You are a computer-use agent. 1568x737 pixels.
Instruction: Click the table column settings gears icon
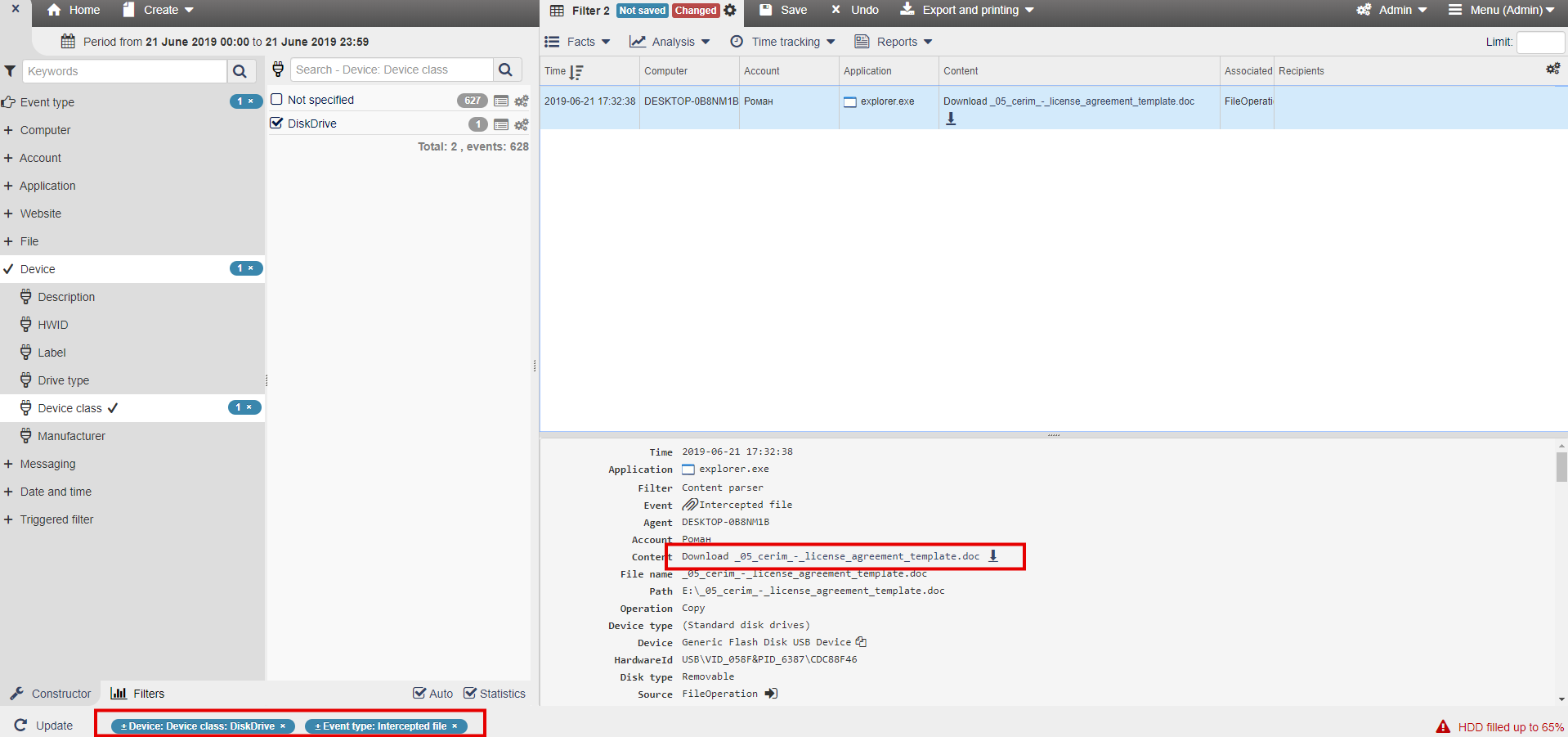pyautogui.click(x=1552, y=70)
